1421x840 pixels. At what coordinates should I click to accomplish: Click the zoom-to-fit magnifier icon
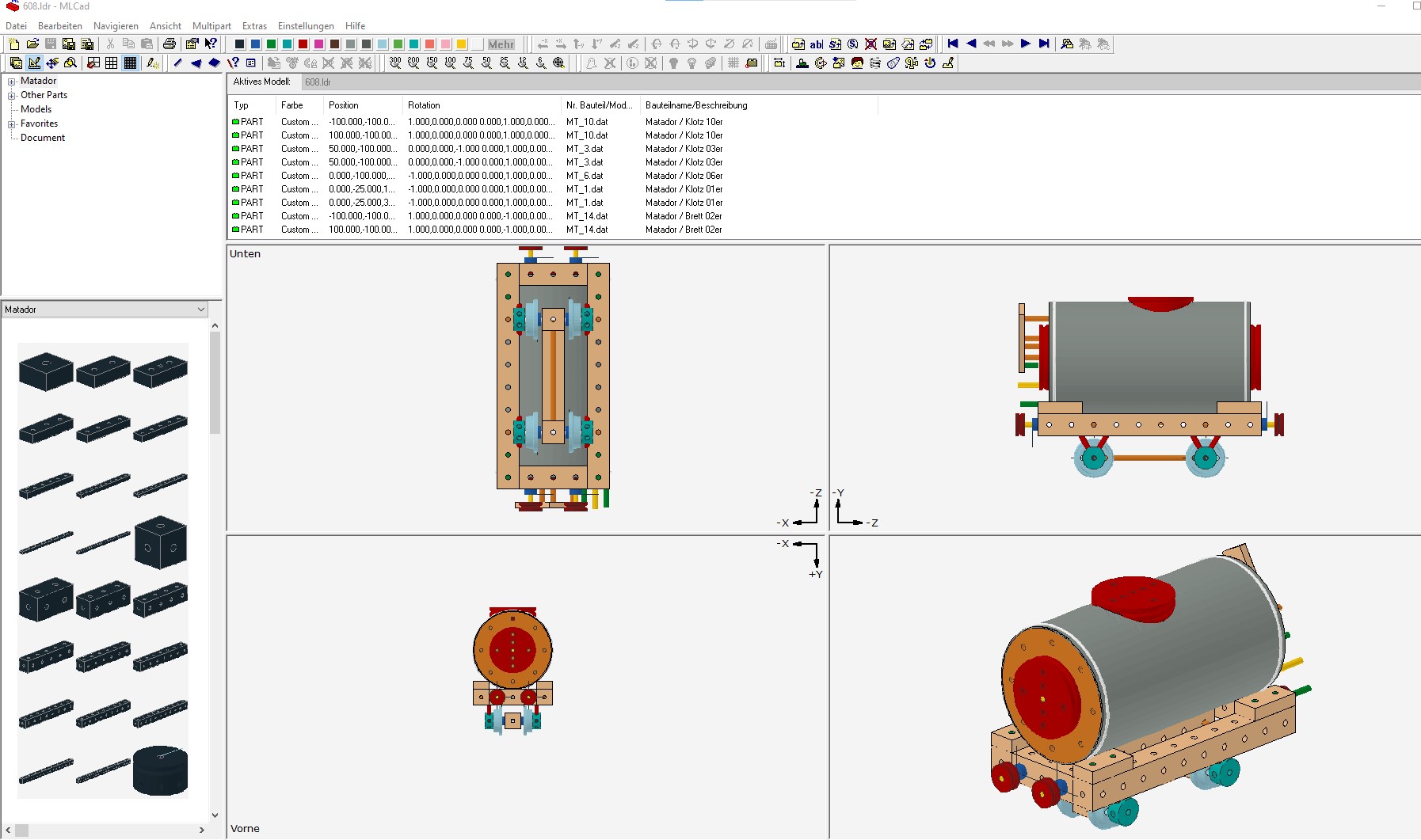[559, 63]
